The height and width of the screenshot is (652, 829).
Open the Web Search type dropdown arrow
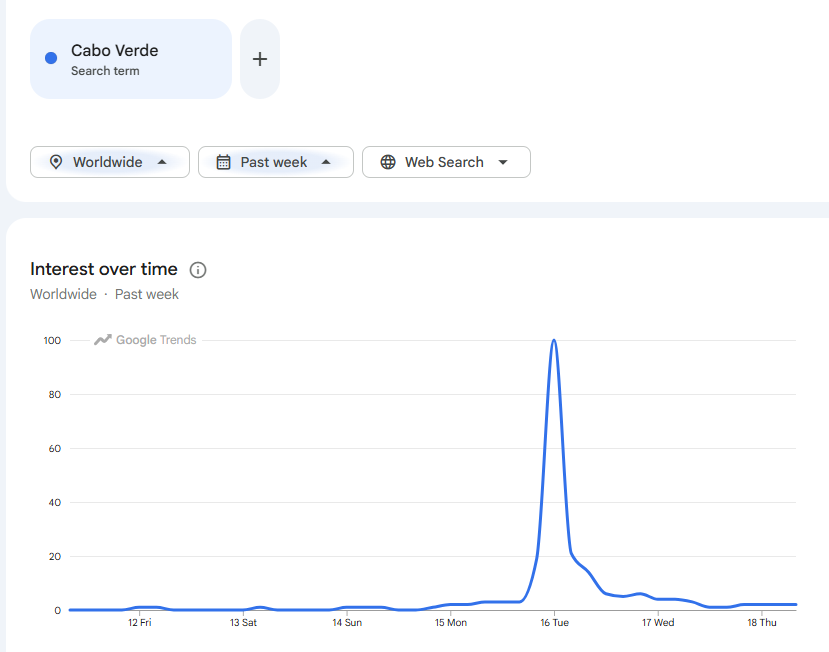coord(503,162)
